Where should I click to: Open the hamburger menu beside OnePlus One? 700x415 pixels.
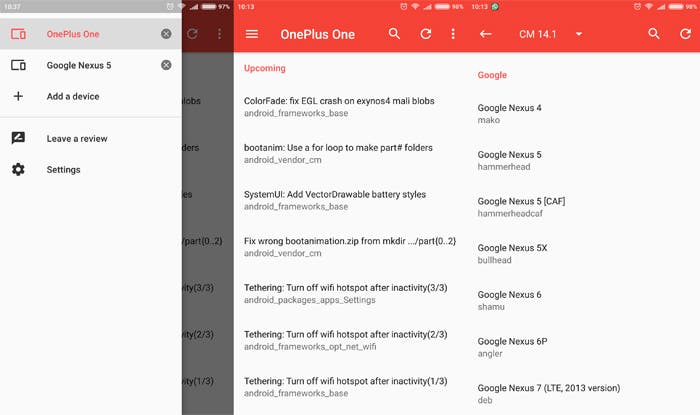click(x=252, y=34)
